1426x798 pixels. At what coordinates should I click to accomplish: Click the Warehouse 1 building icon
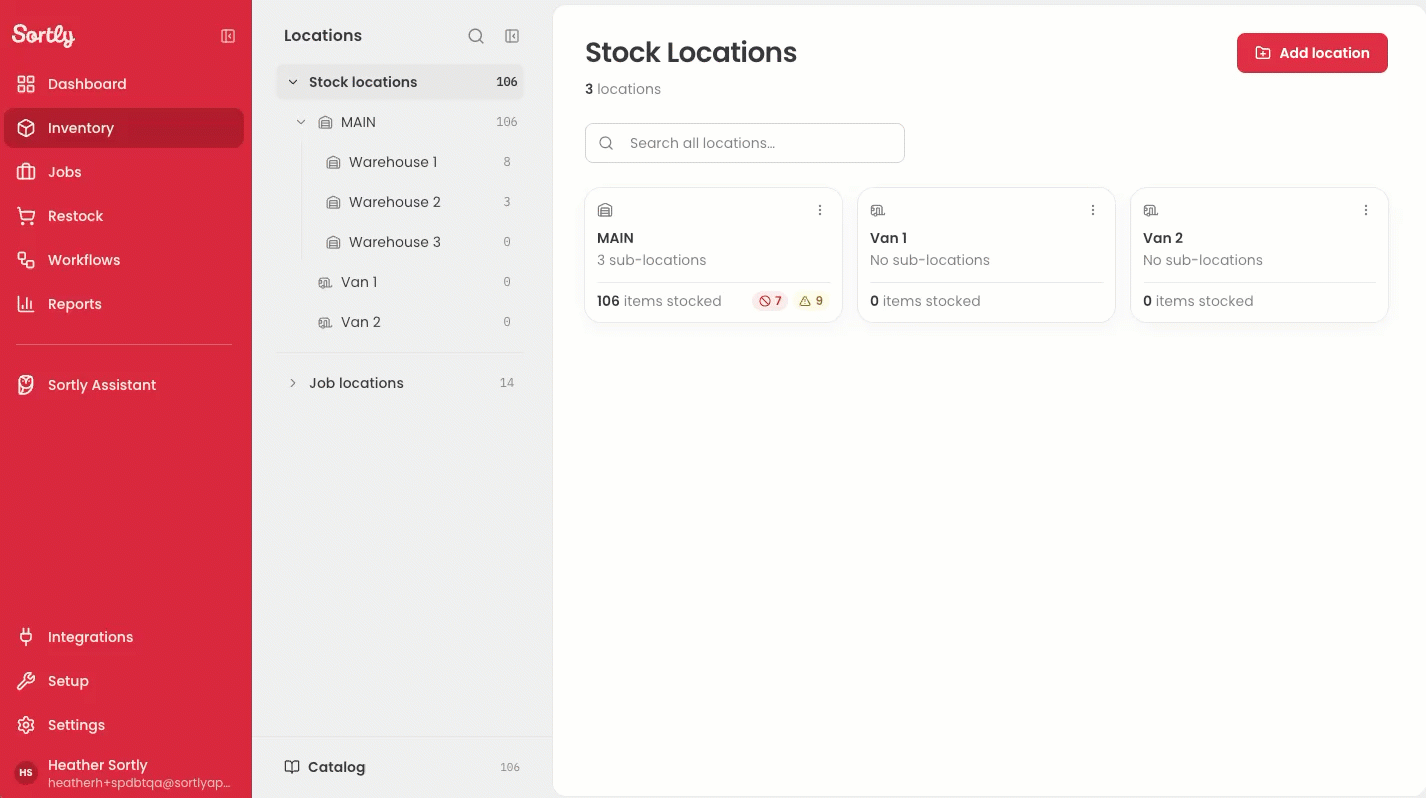pos(333,162)
